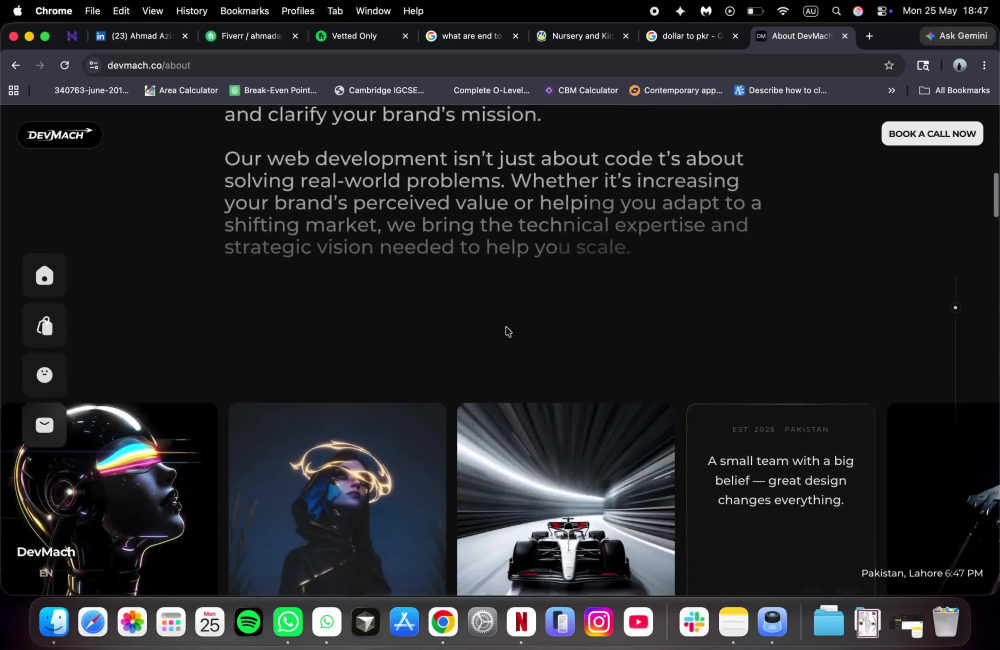Open the Contemporary app bookmark
1000x650 pixels.
click(x=676, y=91)
